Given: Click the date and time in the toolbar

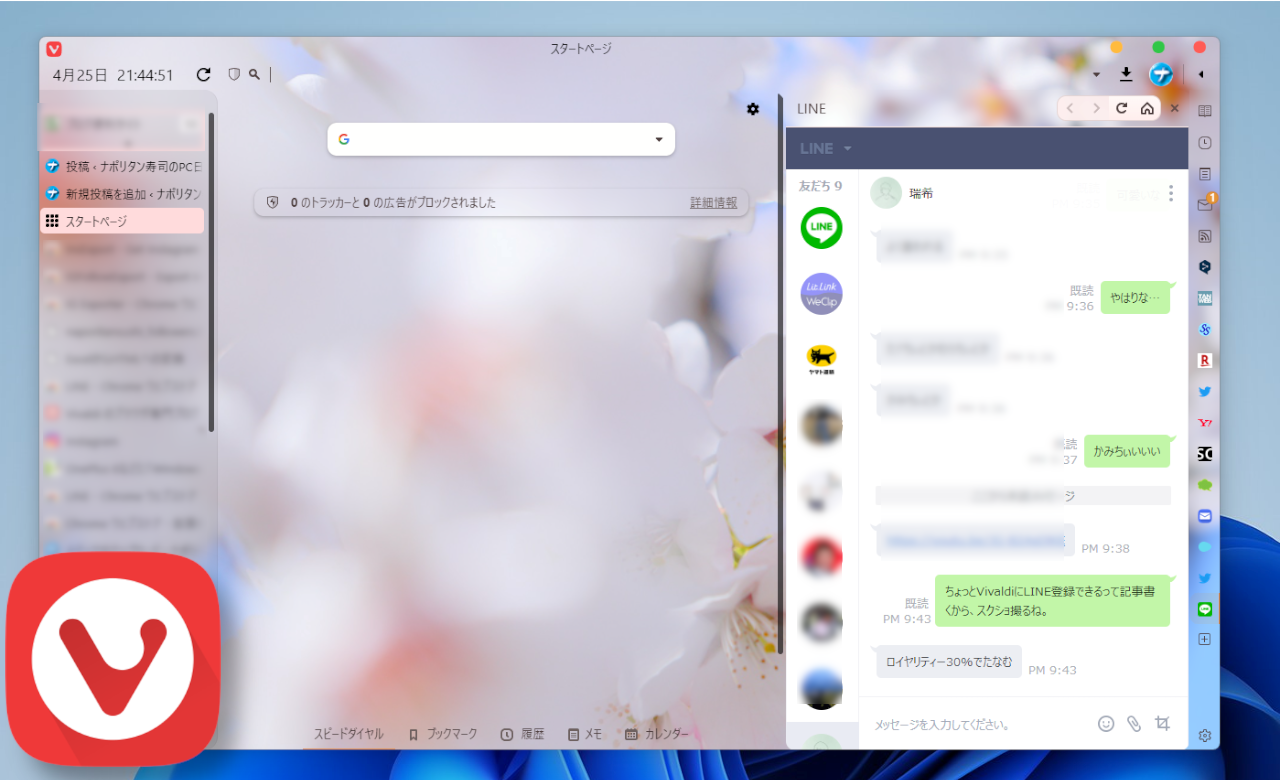Looking at the screenshot, I should click(114, 75).
